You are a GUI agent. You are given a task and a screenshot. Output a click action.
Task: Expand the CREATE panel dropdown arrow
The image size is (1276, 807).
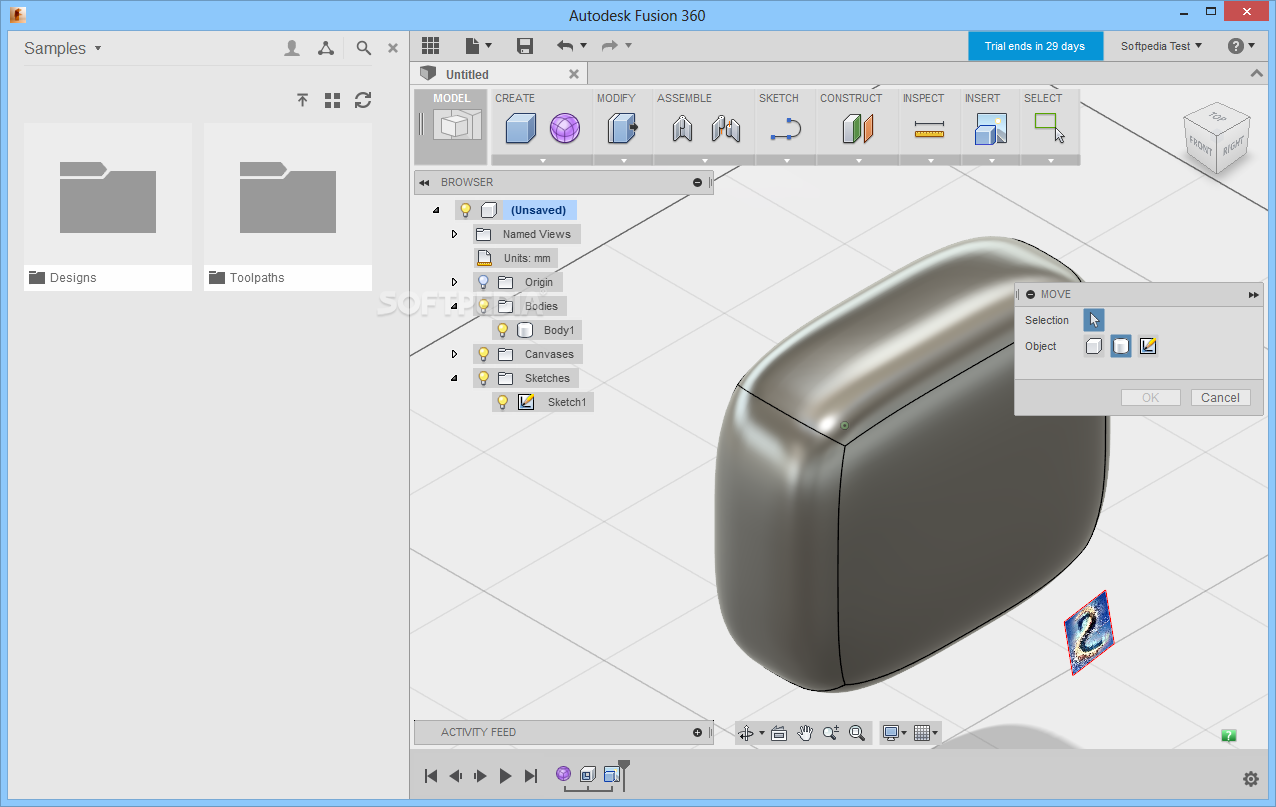point(543,160)
